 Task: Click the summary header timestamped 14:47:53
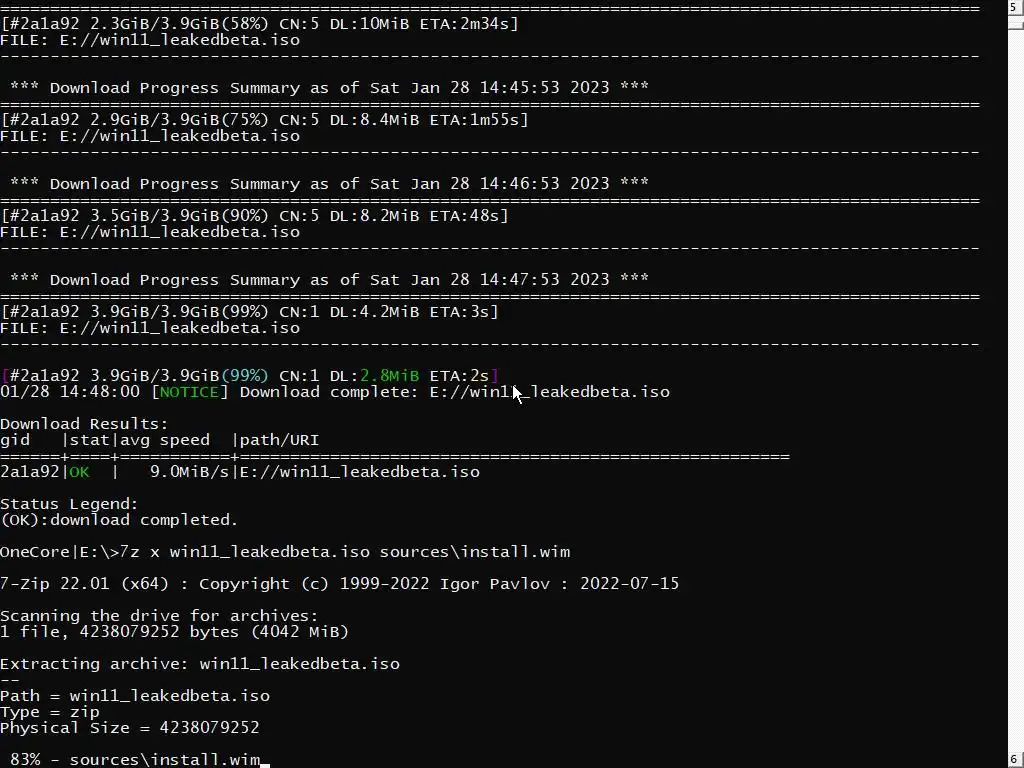[x=329, y=280]
